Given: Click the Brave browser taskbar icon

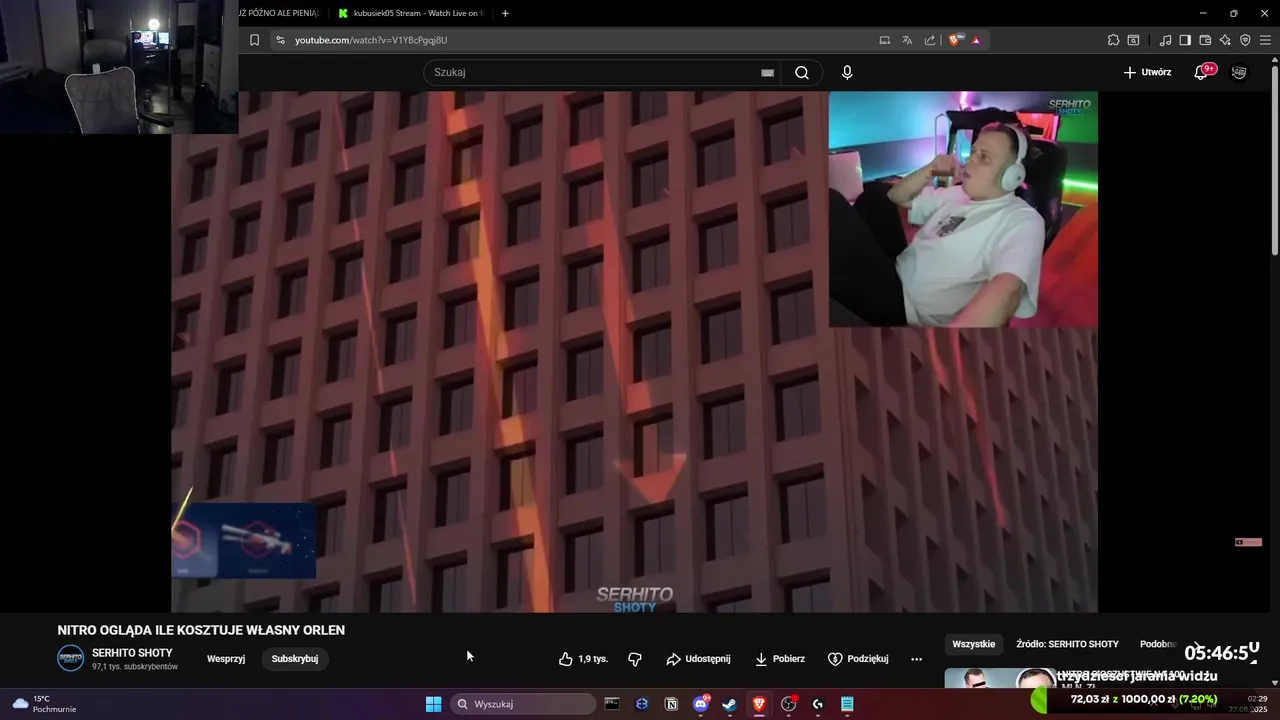Looking at the screenshot, I should point(759,704).
